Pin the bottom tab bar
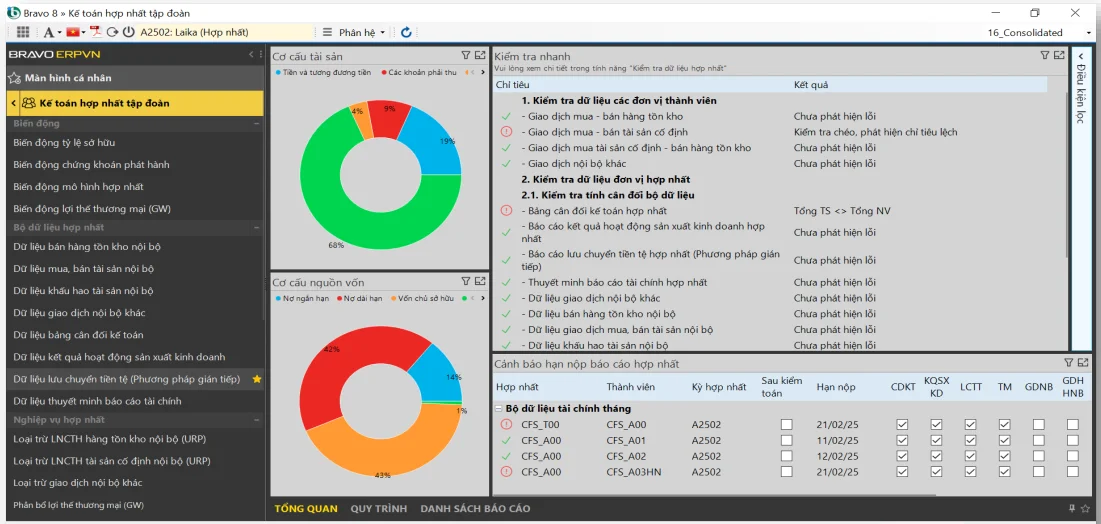Image resolution: width=1101 pixels, height=524 pixels. pyautogui.click(x=1072, y=509)
